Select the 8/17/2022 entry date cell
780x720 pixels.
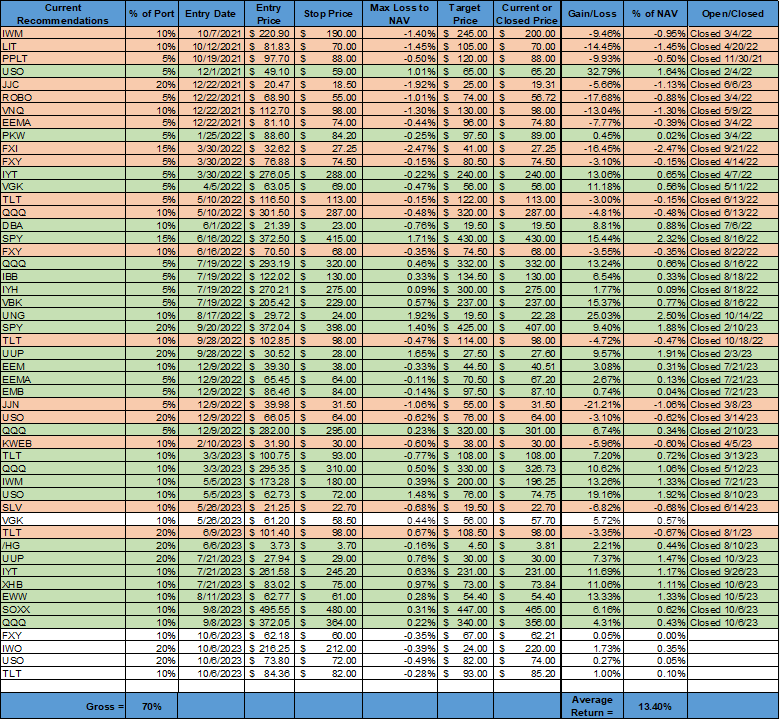point(211,315)
